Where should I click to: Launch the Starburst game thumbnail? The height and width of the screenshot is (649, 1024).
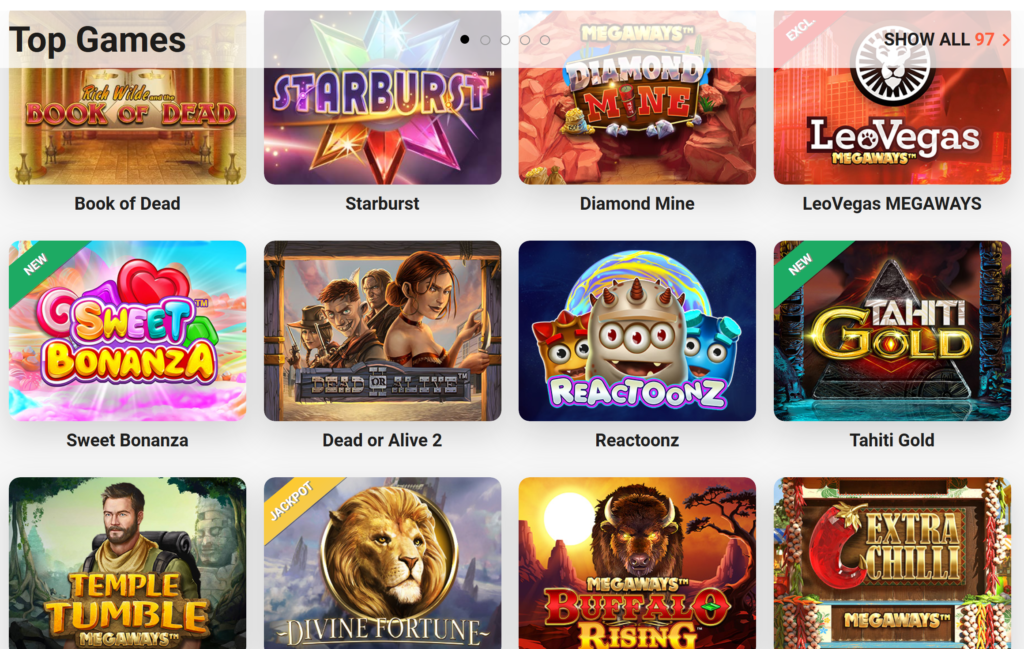coord(382,97)
